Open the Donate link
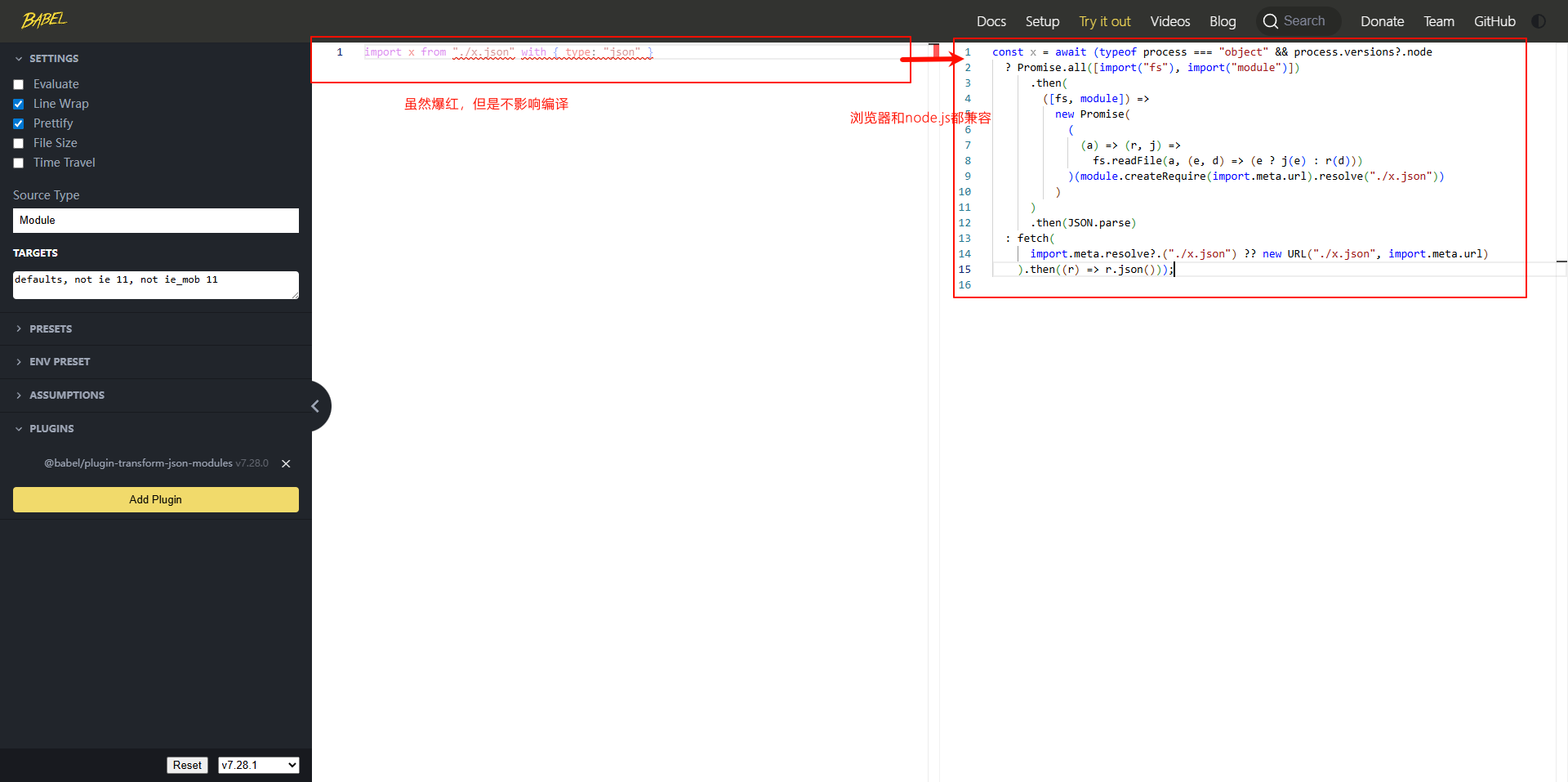 (1382, 21)
